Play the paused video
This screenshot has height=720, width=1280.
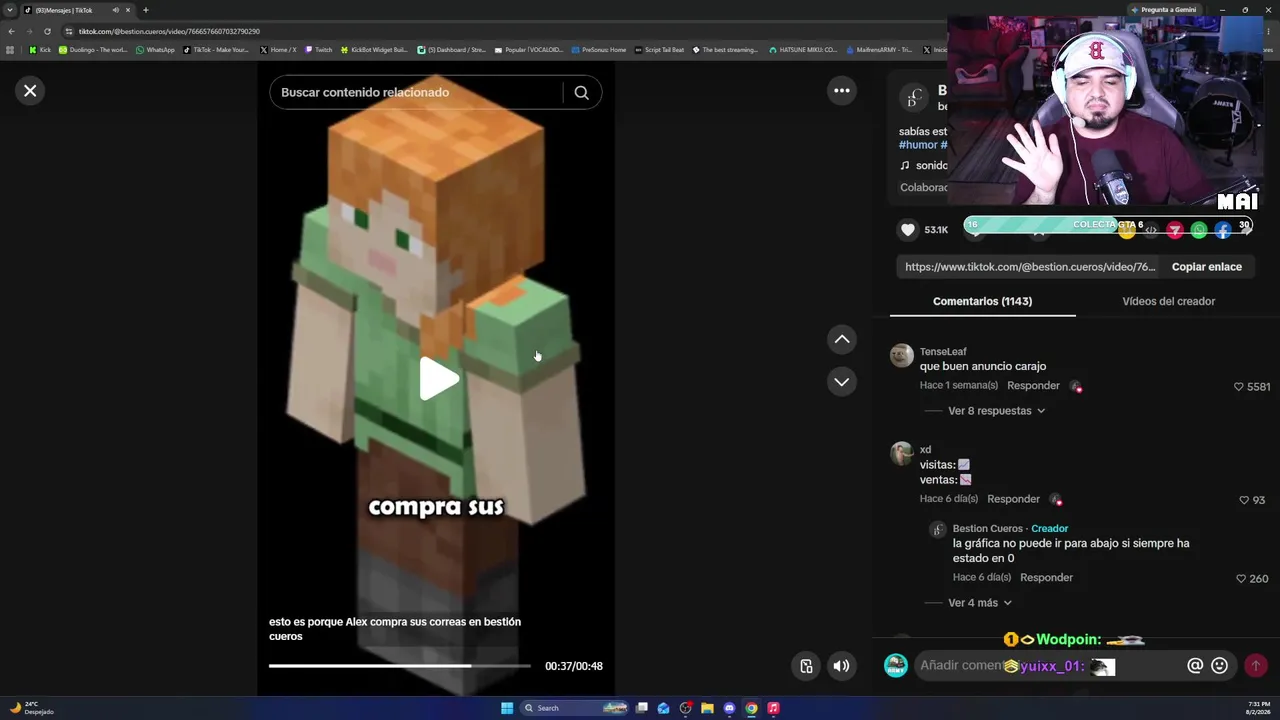(437, 379)
